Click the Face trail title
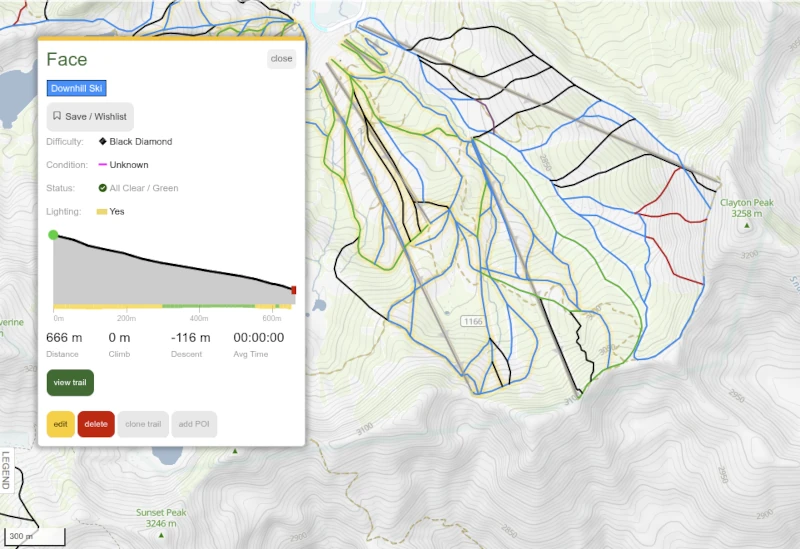This screenshot has width=800, height=549. point(67,59)
